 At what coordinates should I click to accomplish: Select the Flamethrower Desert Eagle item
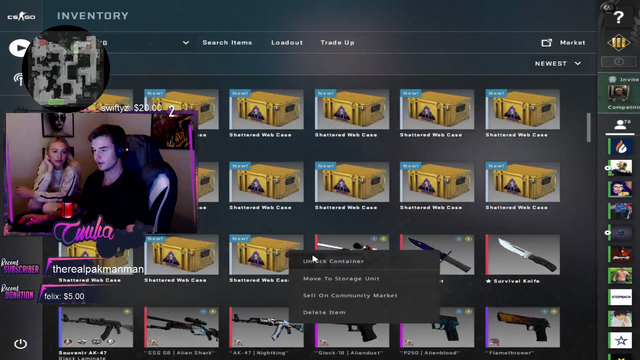pyautogui.click(x=522, y=331)
